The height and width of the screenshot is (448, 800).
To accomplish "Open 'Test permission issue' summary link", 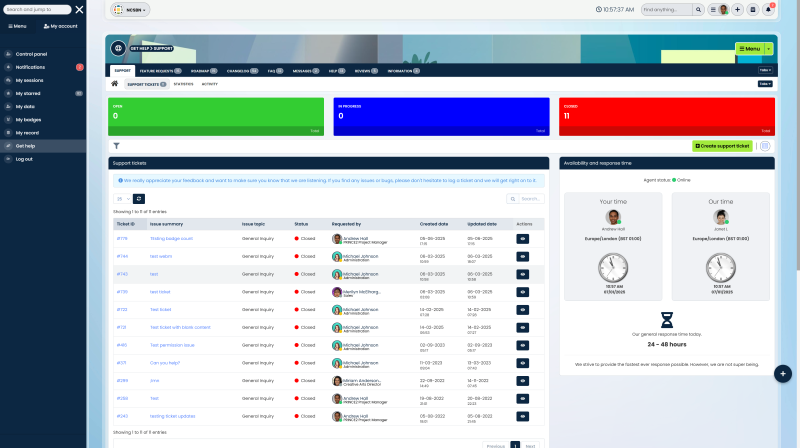I will click(172, 345).
